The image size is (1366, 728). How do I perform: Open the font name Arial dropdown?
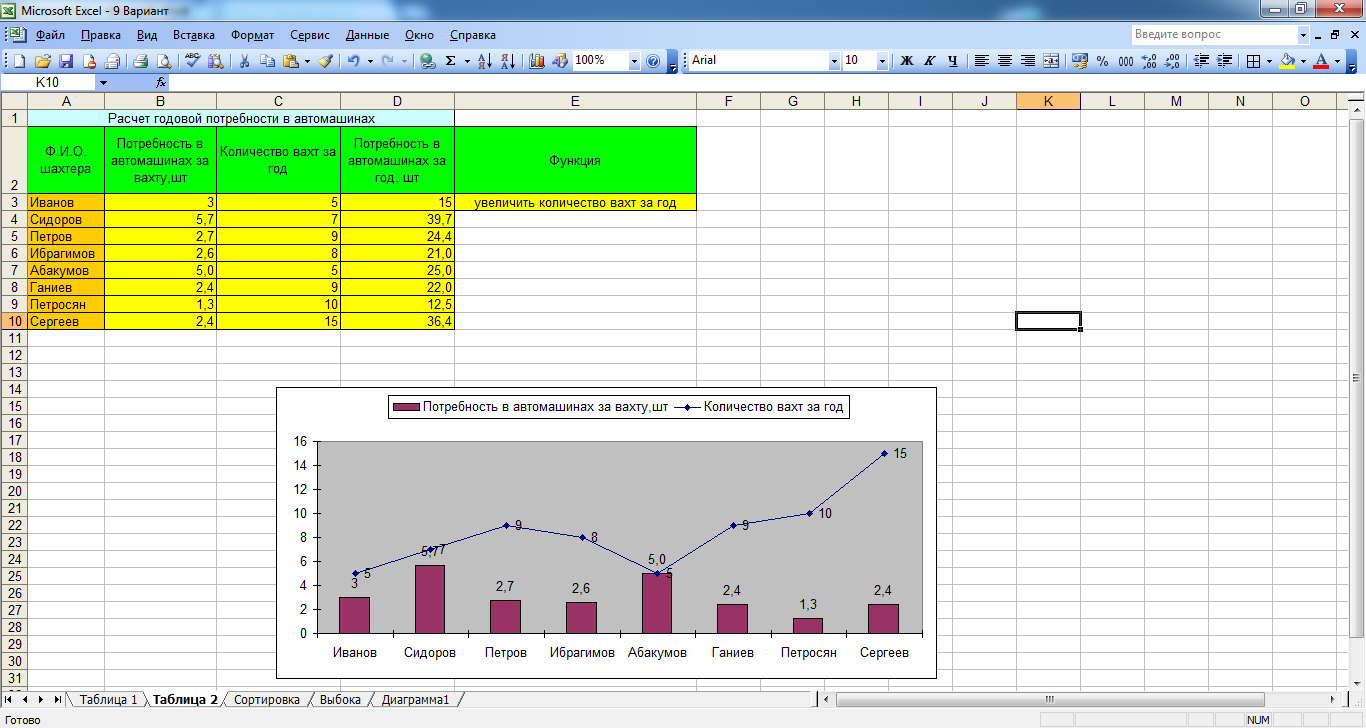click(834, 61)
